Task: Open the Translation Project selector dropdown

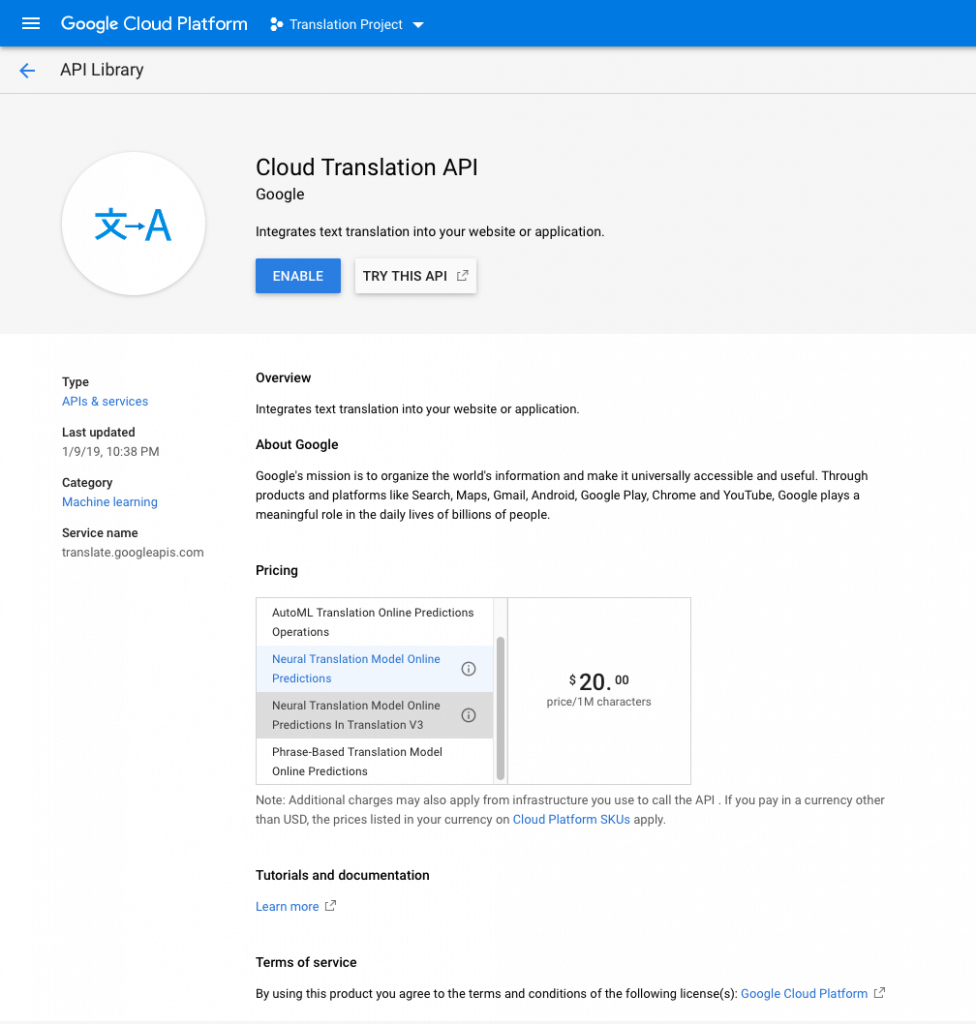Action: pos(419,24)
